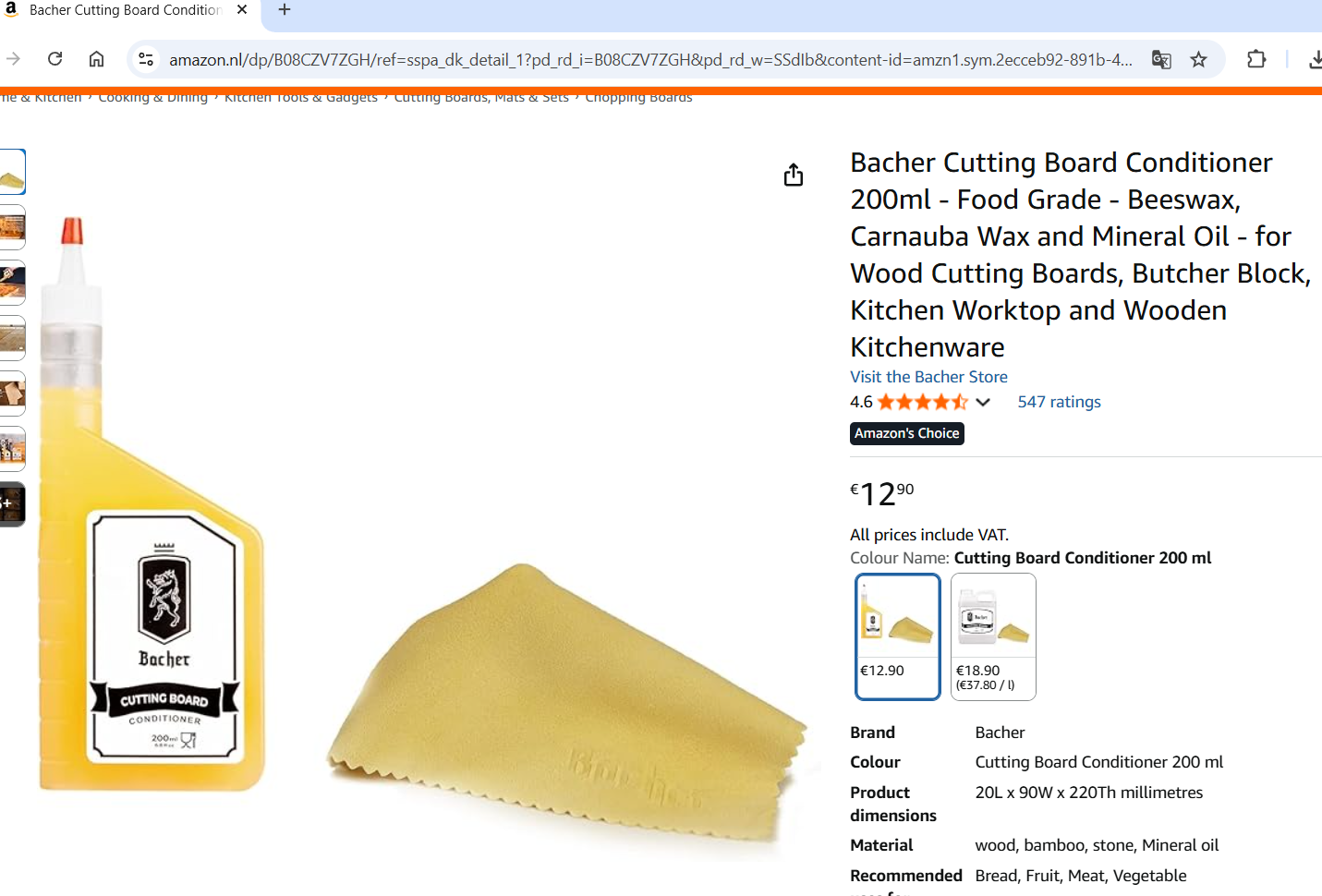Open a new browser tab
Viewport: 1322px width, 896px height.
point(285,10)
